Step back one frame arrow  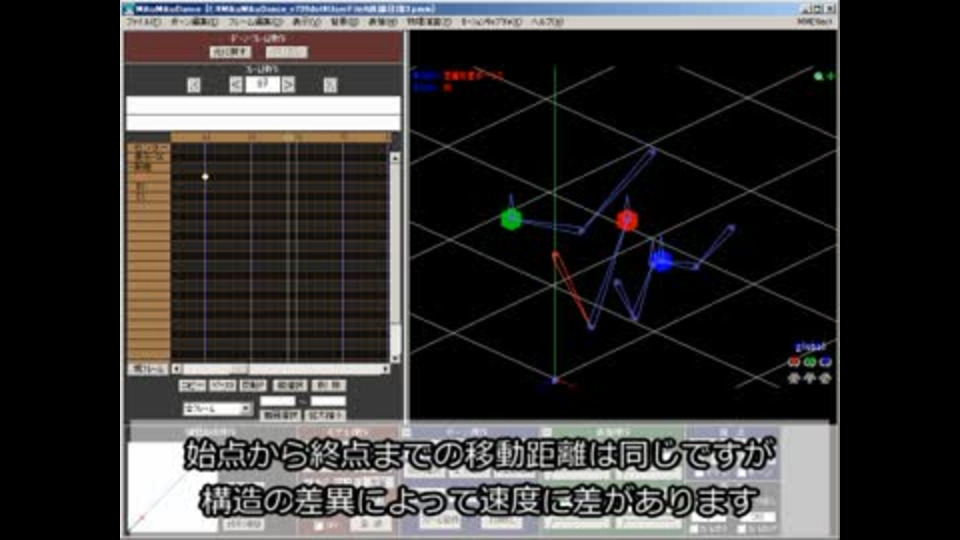236,85
